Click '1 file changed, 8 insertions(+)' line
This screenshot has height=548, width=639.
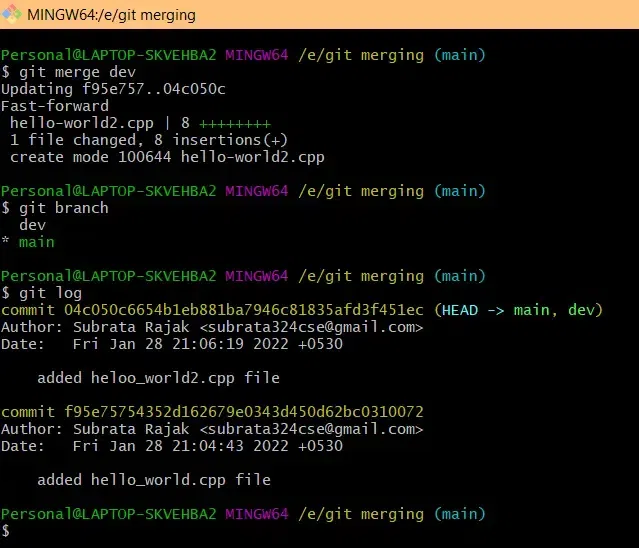(149, 140)
